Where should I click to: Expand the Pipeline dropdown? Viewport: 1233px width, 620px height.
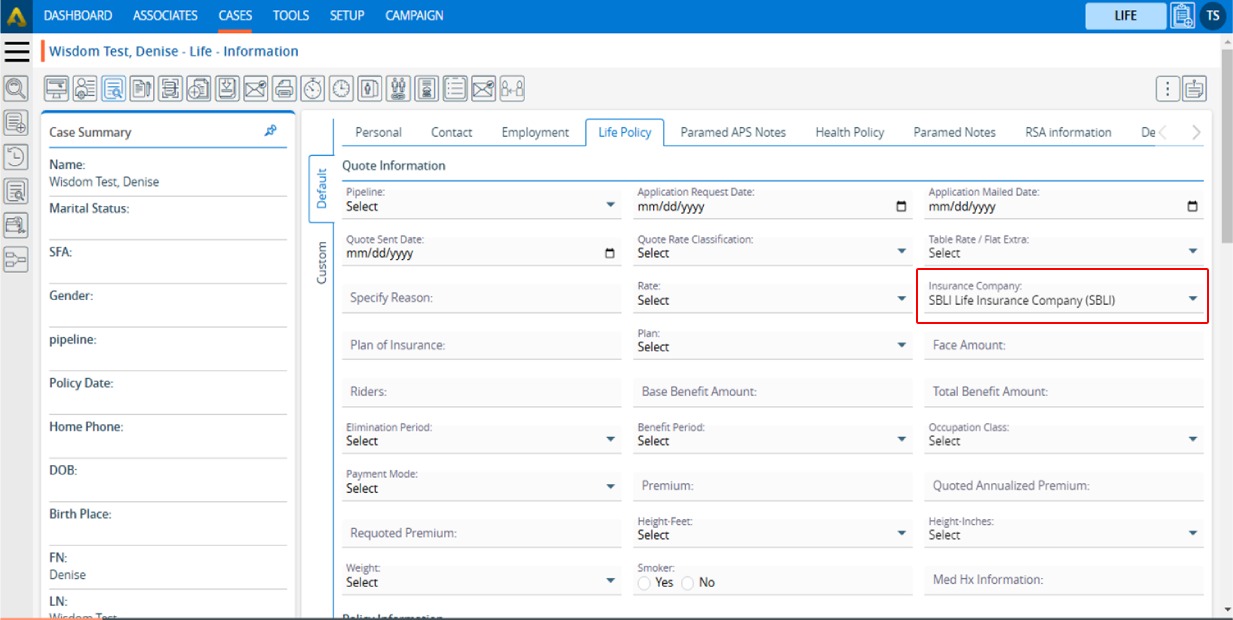pyautogui.click(x=480, y=205)
